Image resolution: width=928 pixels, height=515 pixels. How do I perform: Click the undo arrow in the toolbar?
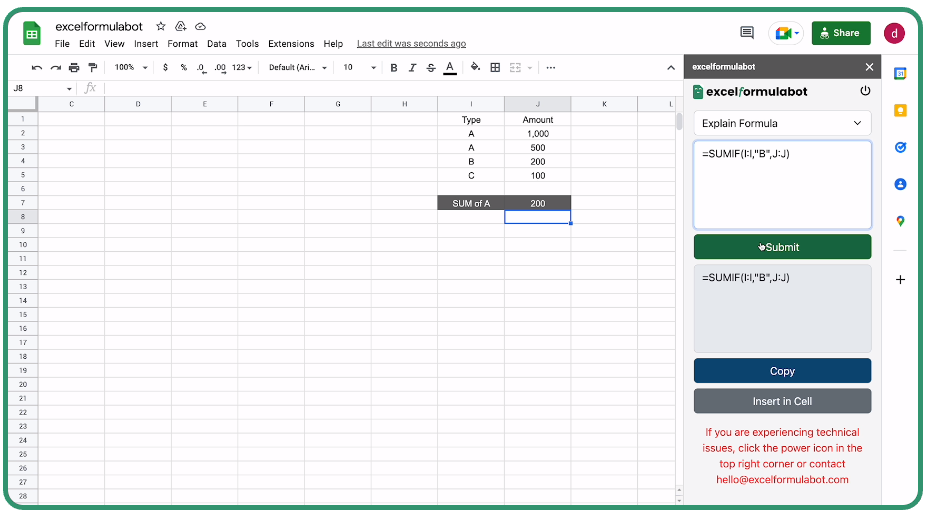pyautogui.click(x=37, y=68)
